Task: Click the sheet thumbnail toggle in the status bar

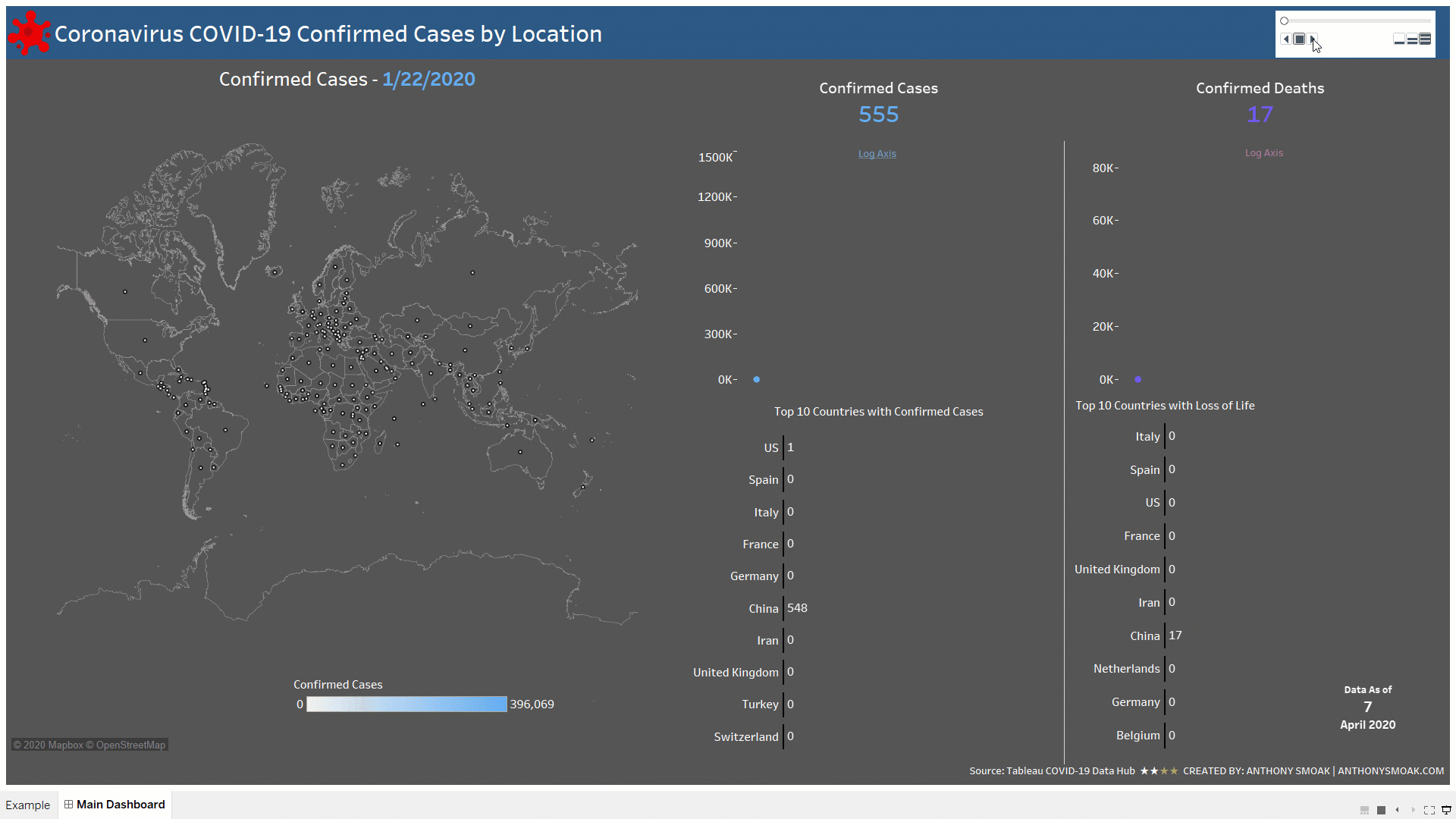Action: click(1364, 810)
